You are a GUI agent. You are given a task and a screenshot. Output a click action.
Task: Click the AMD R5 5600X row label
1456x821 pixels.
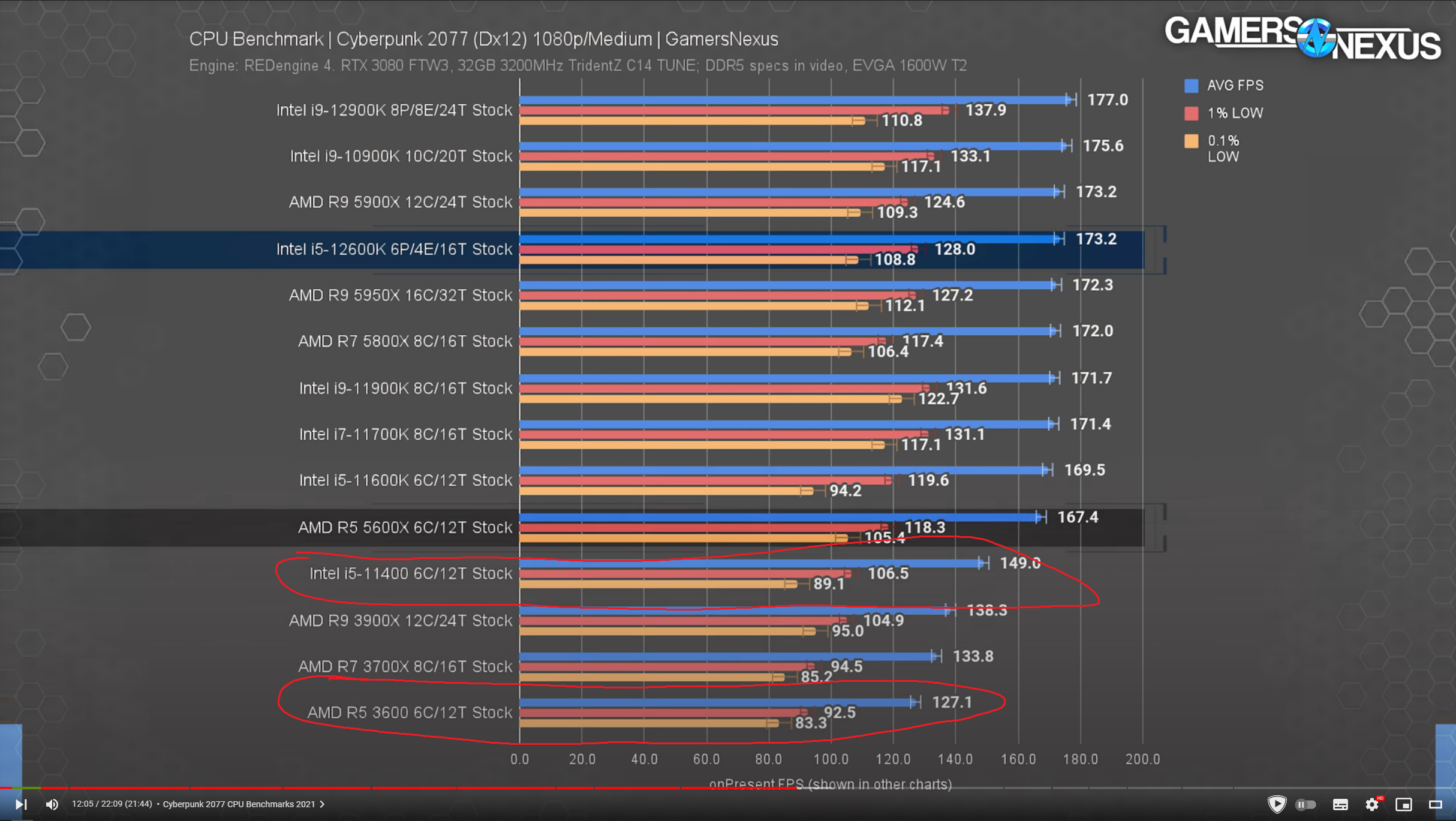405,528
